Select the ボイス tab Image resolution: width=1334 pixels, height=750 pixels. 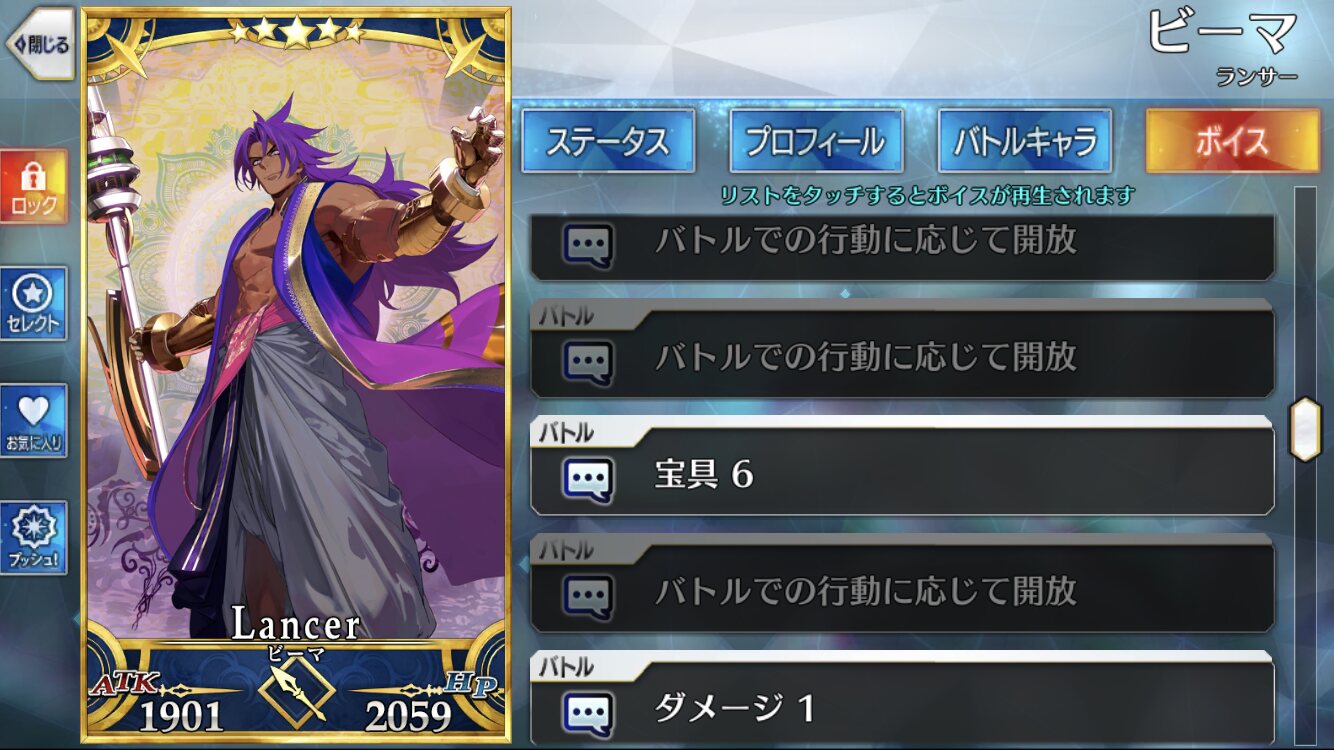point(1232,141)
